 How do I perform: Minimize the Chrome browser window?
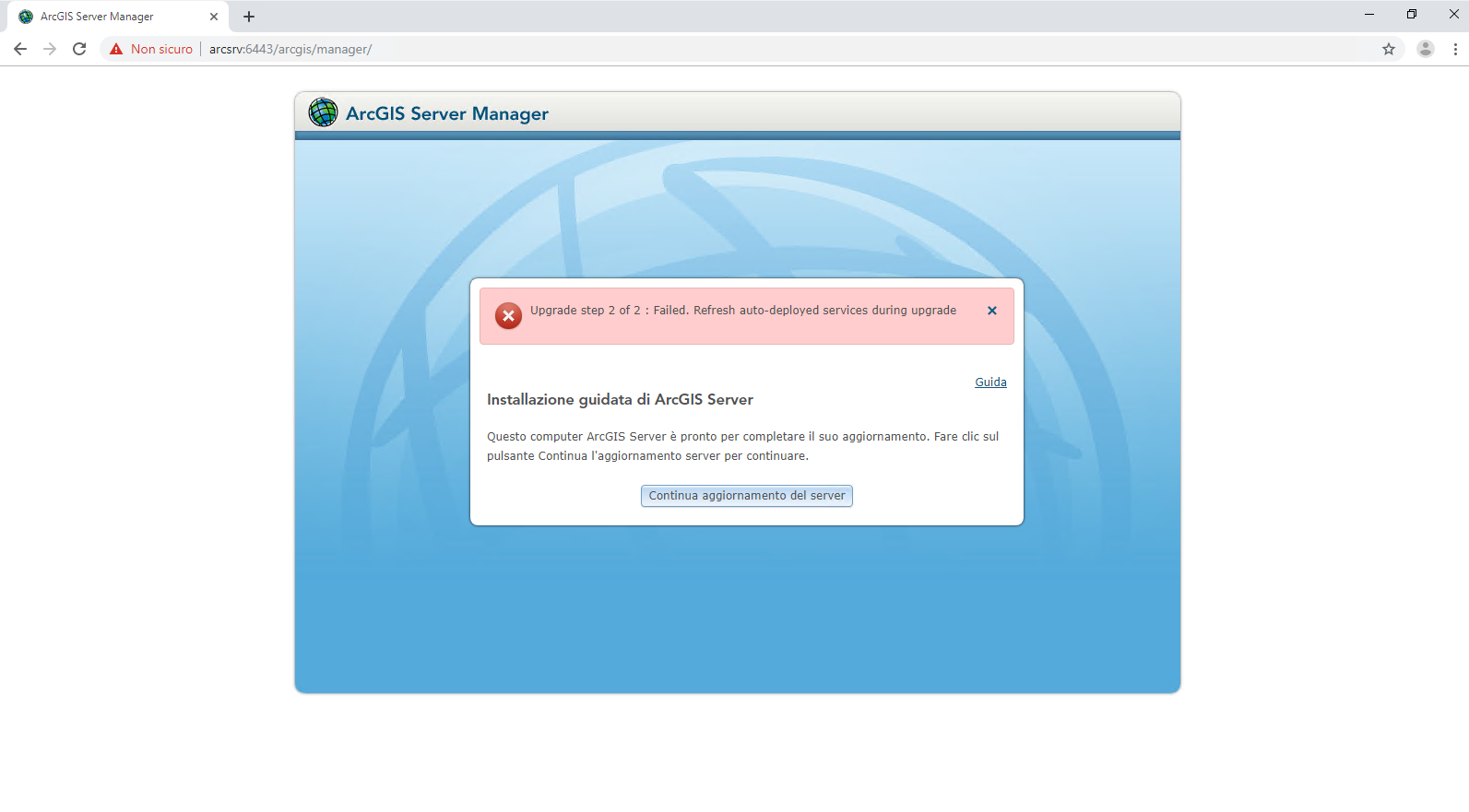coord(1369,14)
